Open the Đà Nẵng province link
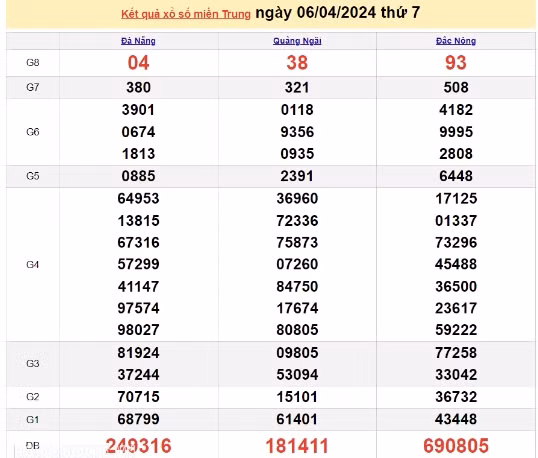538x458 pixels. 138,41
